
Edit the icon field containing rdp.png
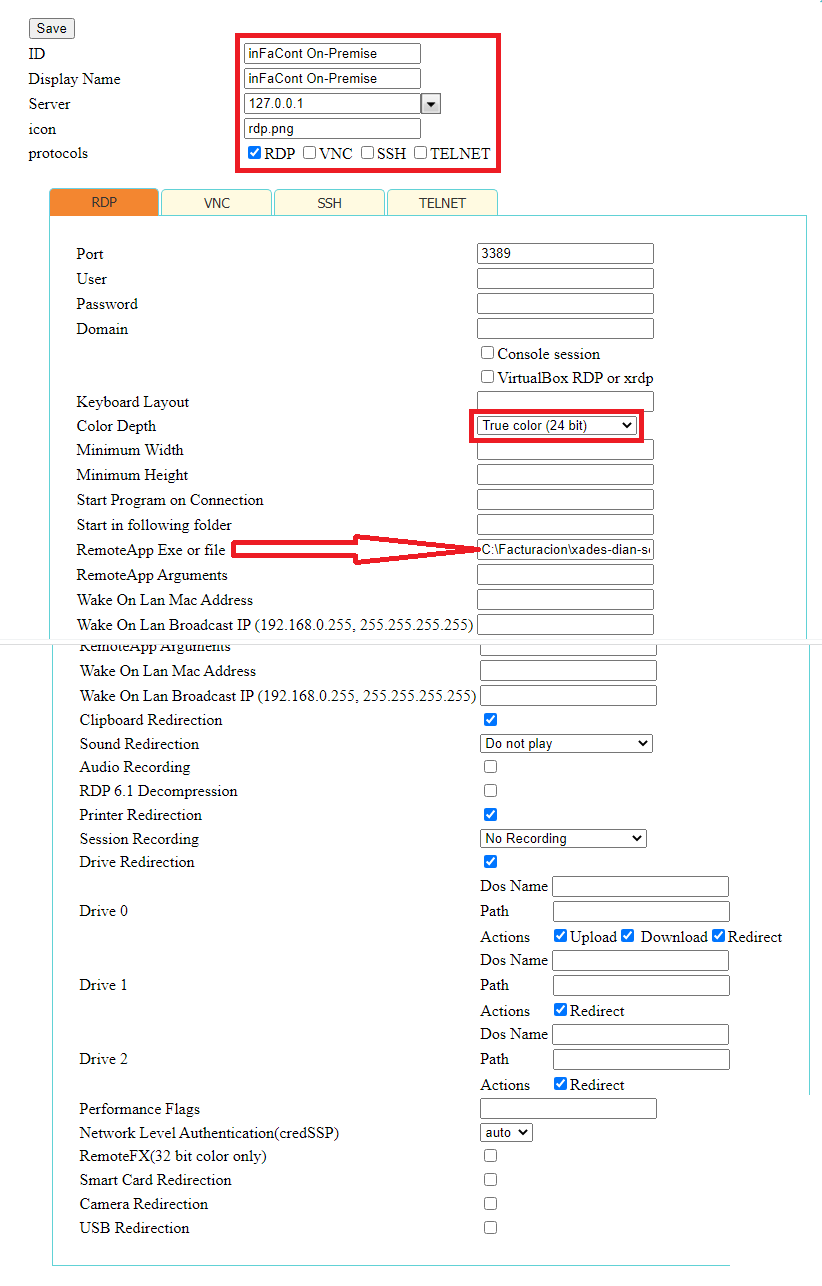[332, 129]
